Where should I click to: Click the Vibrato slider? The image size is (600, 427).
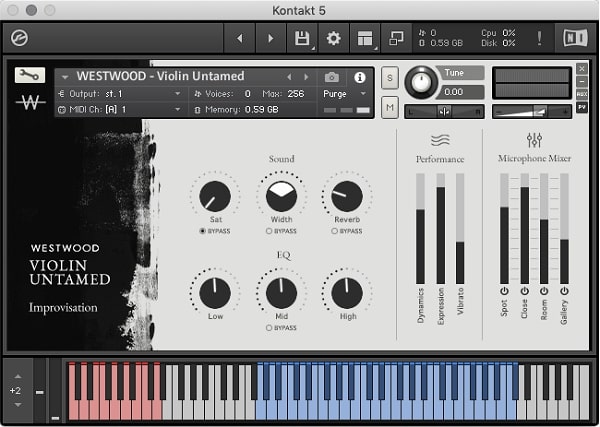click(x=460, y=228)
